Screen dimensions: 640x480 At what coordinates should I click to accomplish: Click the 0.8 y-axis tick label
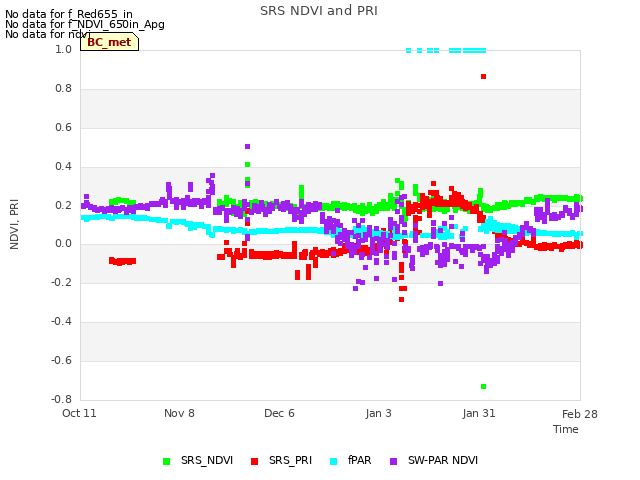click(x=64, y=88)
